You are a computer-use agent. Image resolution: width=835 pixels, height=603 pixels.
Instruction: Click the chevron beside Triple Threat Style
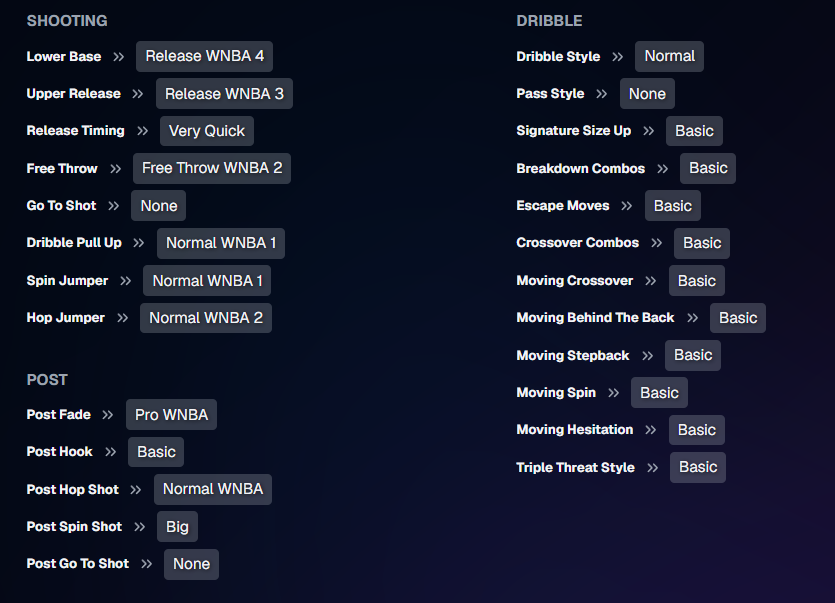point(653,468)
